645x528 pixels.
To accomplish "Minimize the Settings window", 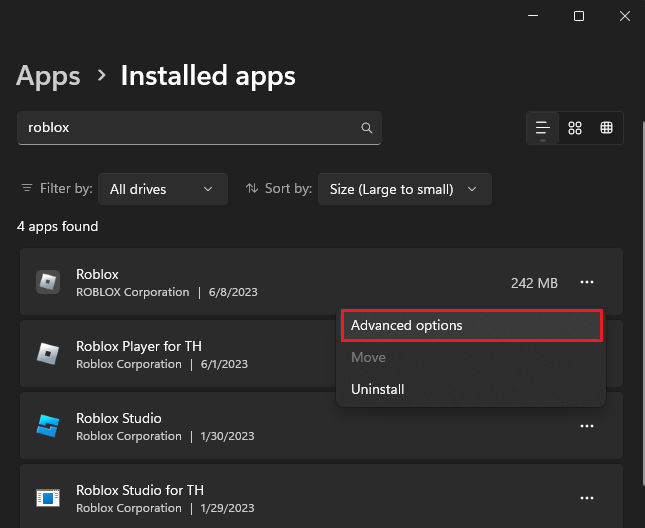I will (x=533, y=16).
